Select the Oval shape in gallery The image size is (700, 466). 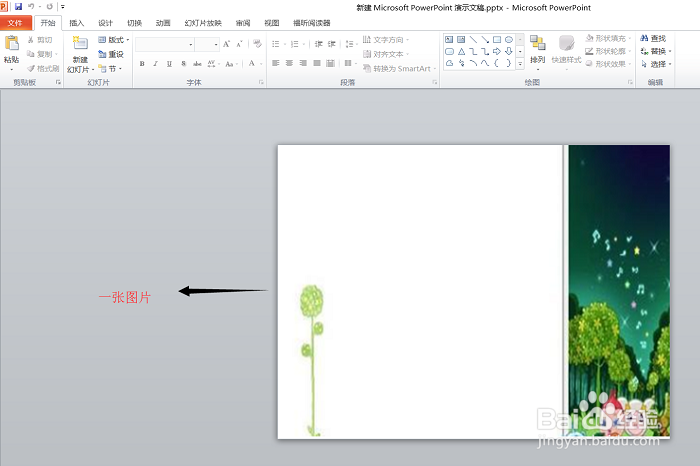[508, 40]
